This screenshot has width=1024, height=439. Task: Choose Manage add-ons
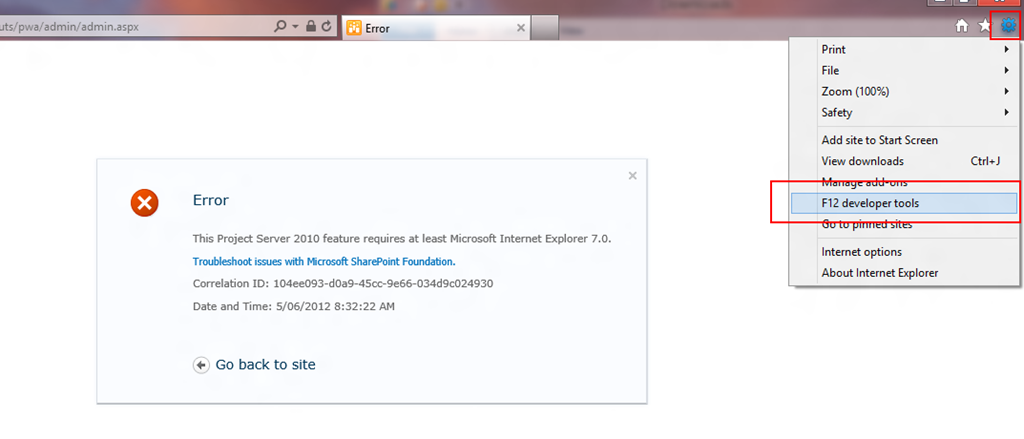point(904,182)
